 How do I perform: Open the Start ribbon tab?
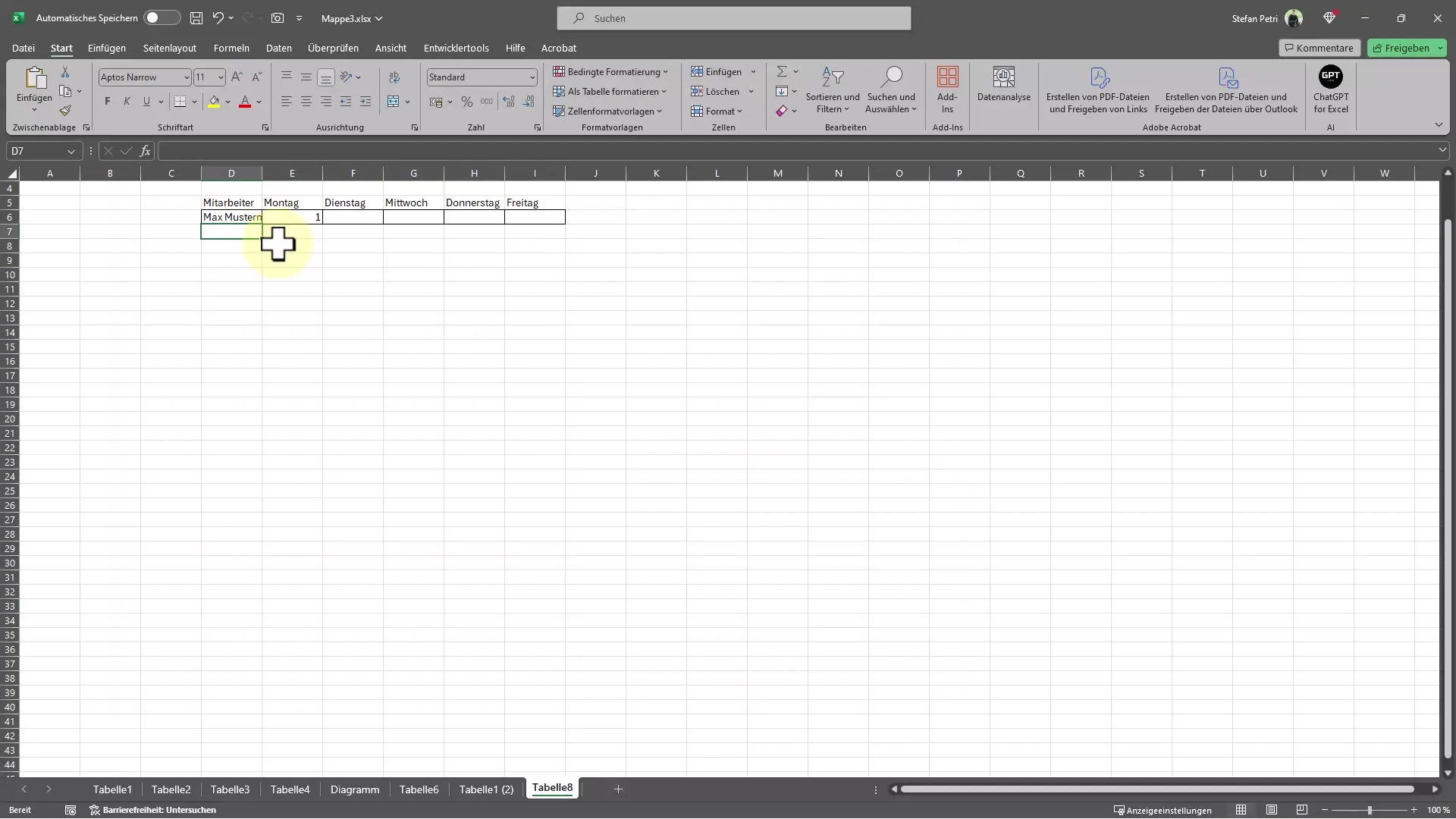(x=61, y=47)
